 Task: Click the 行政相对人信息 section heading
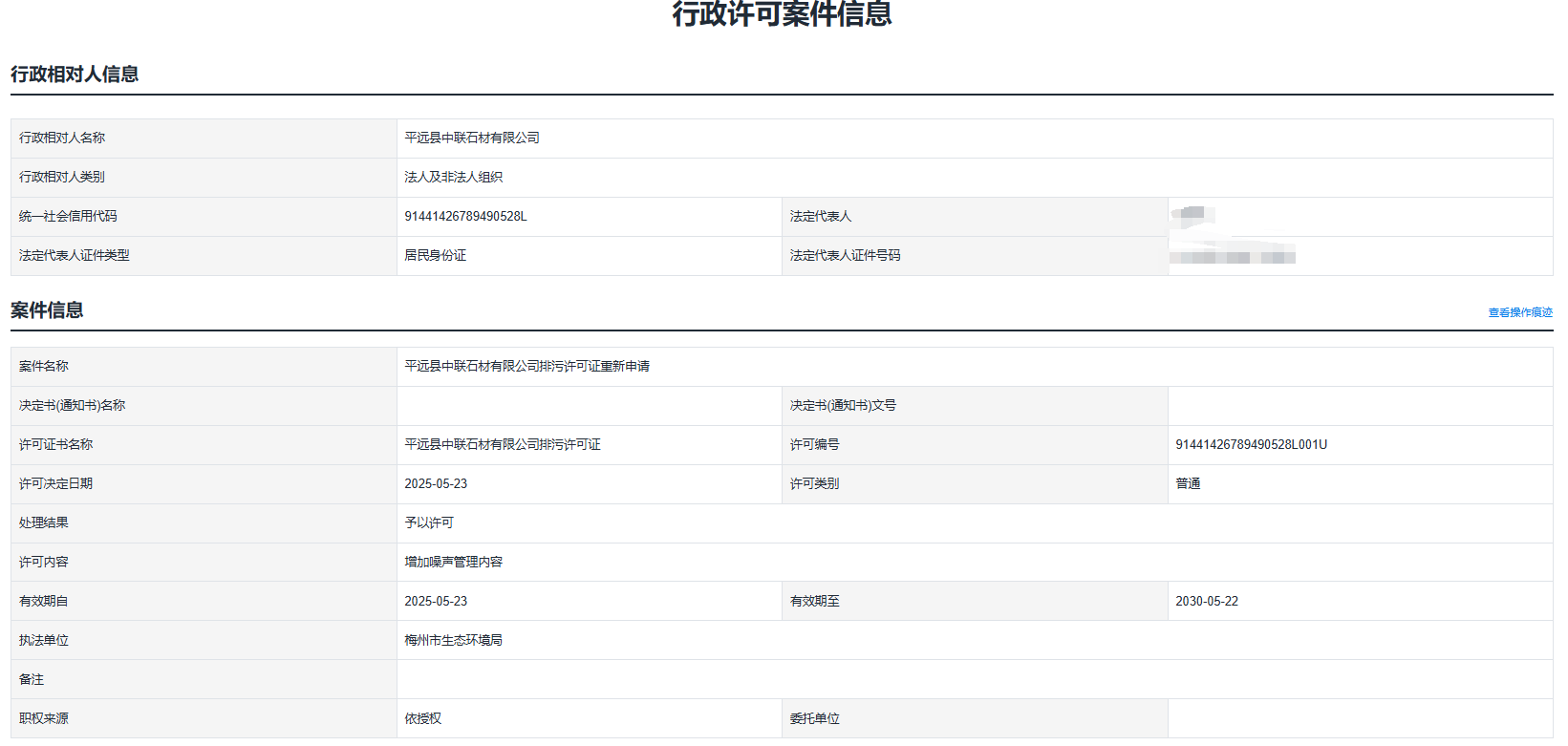(75, 75)
